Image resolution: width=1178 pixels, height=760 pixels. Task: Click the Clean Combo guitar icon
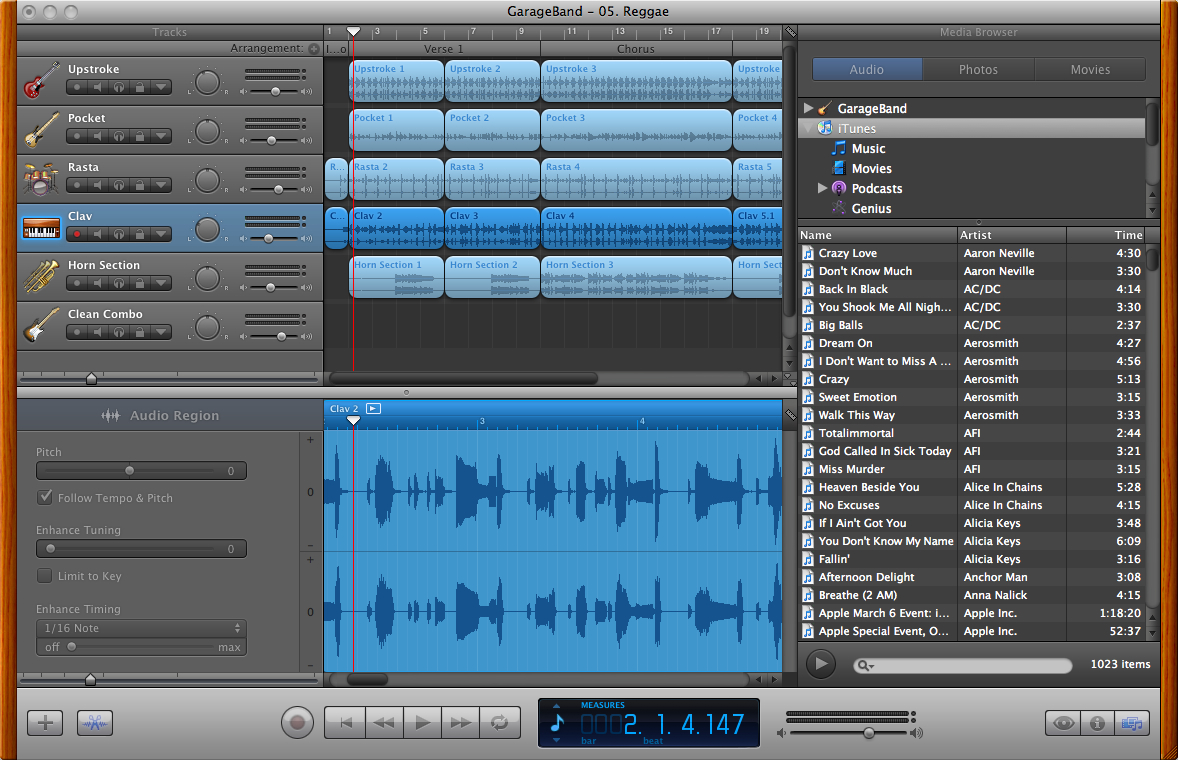click(x=41, y=325)
